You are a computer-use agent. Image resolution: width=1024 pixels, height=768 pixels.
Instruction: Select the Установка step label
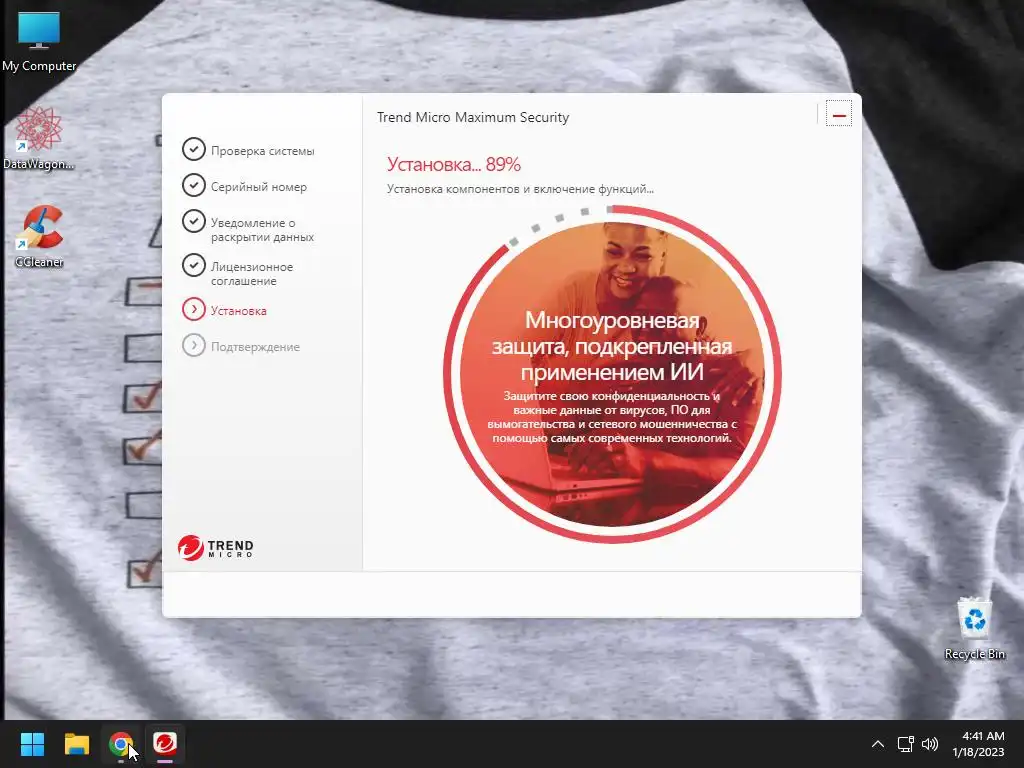[x=238, y=311]
